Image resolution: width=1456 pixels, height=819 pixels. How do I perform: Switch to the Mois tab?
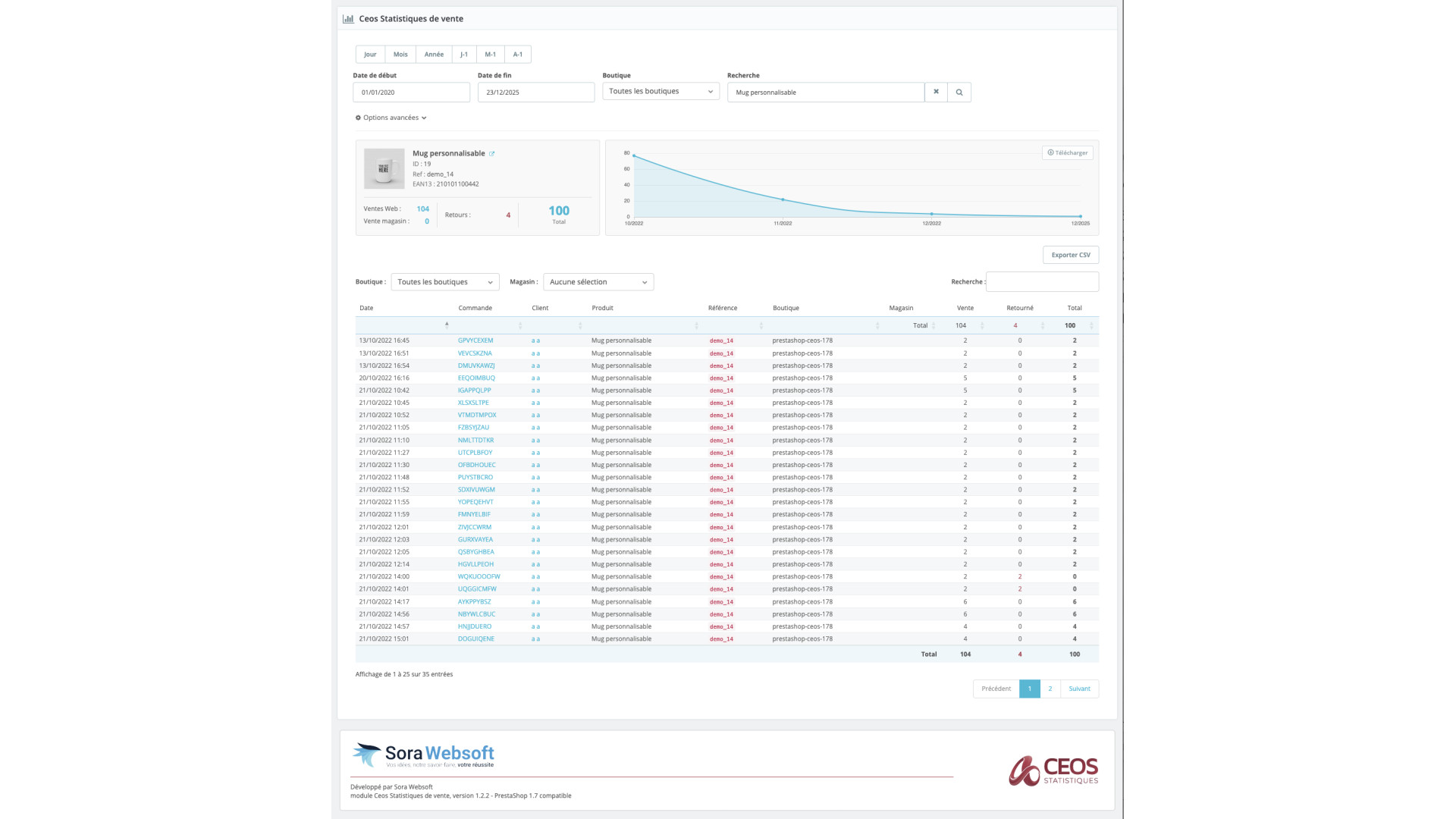[x=400, y=54]
